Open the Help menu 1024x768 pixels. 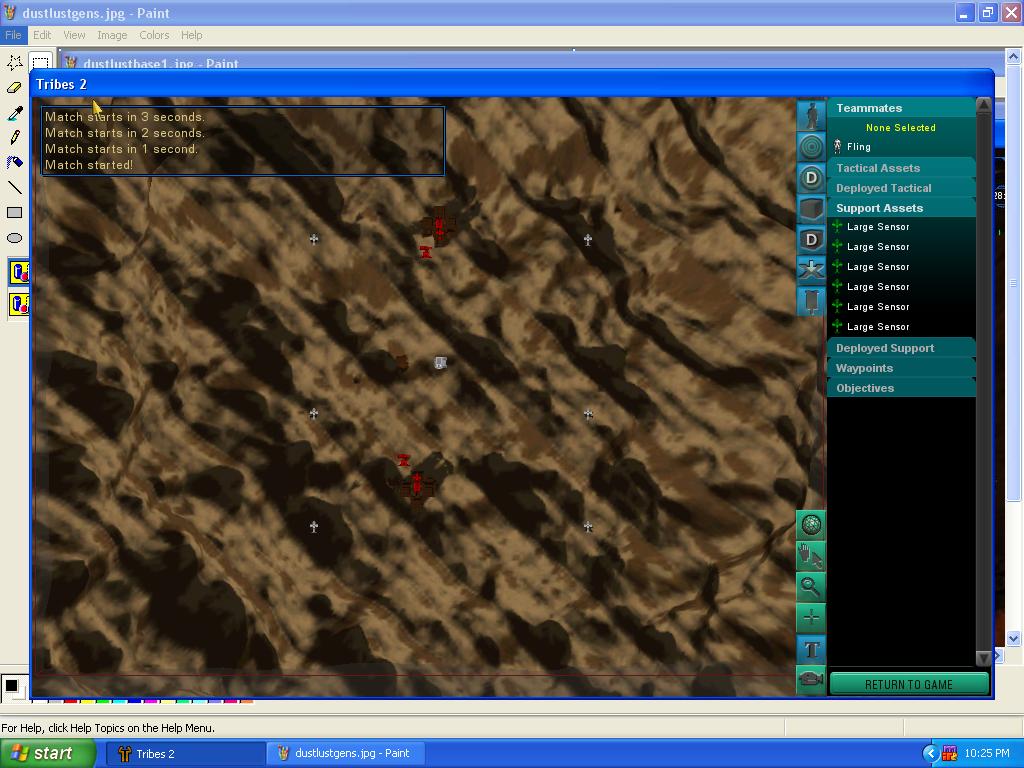191,35
